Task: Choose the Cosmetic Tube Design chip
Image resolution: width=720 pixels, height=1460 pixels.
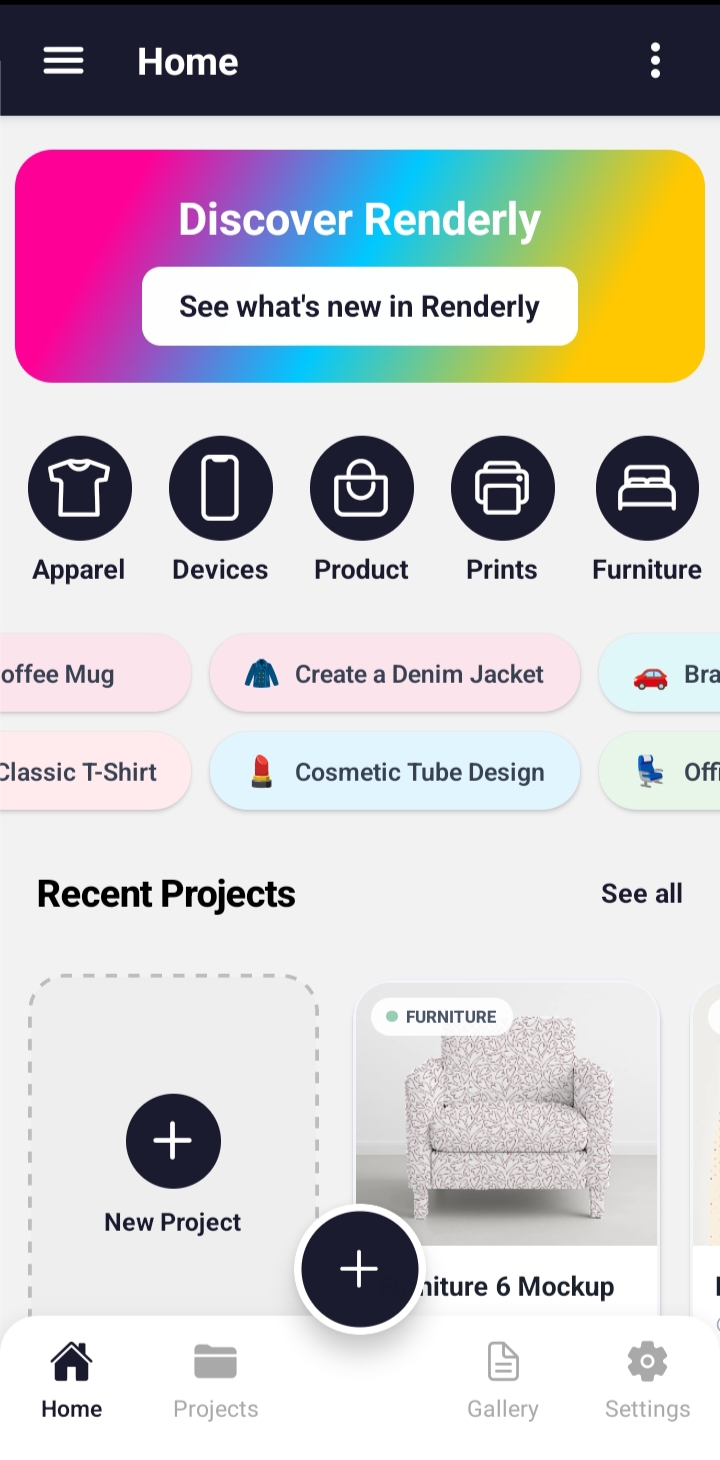Action: tap(395, 772)
